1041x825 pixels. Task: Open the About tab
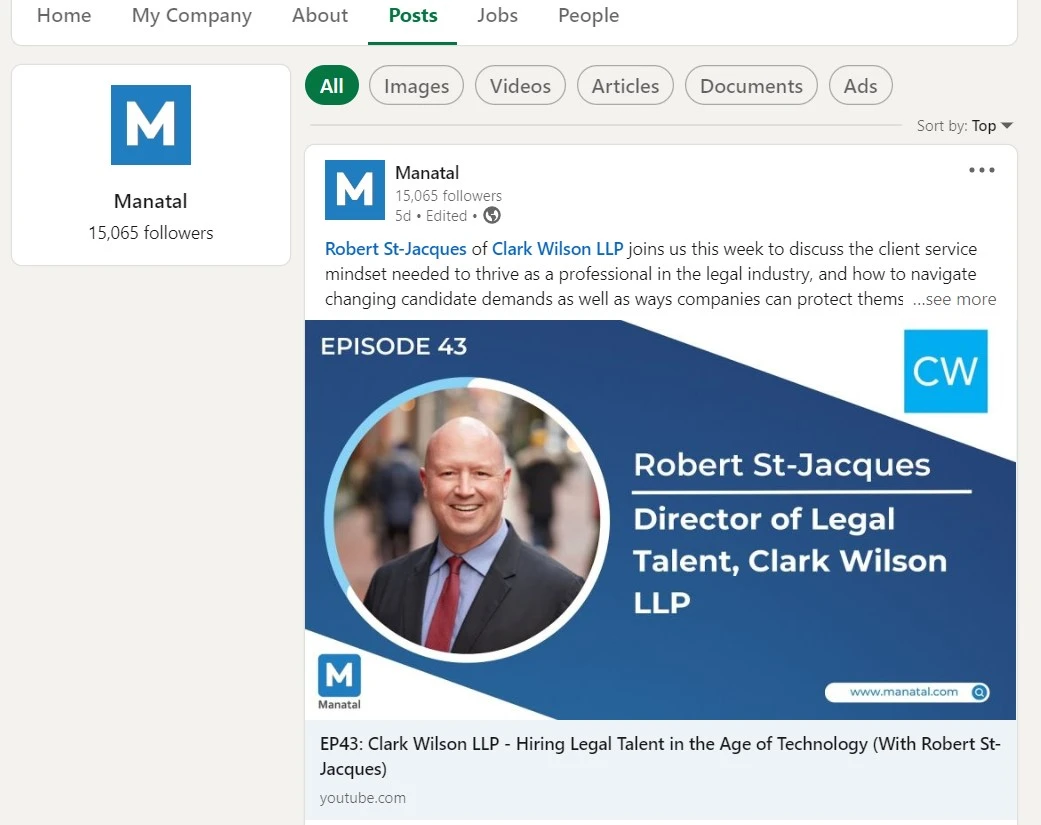[x=319, y=15]
